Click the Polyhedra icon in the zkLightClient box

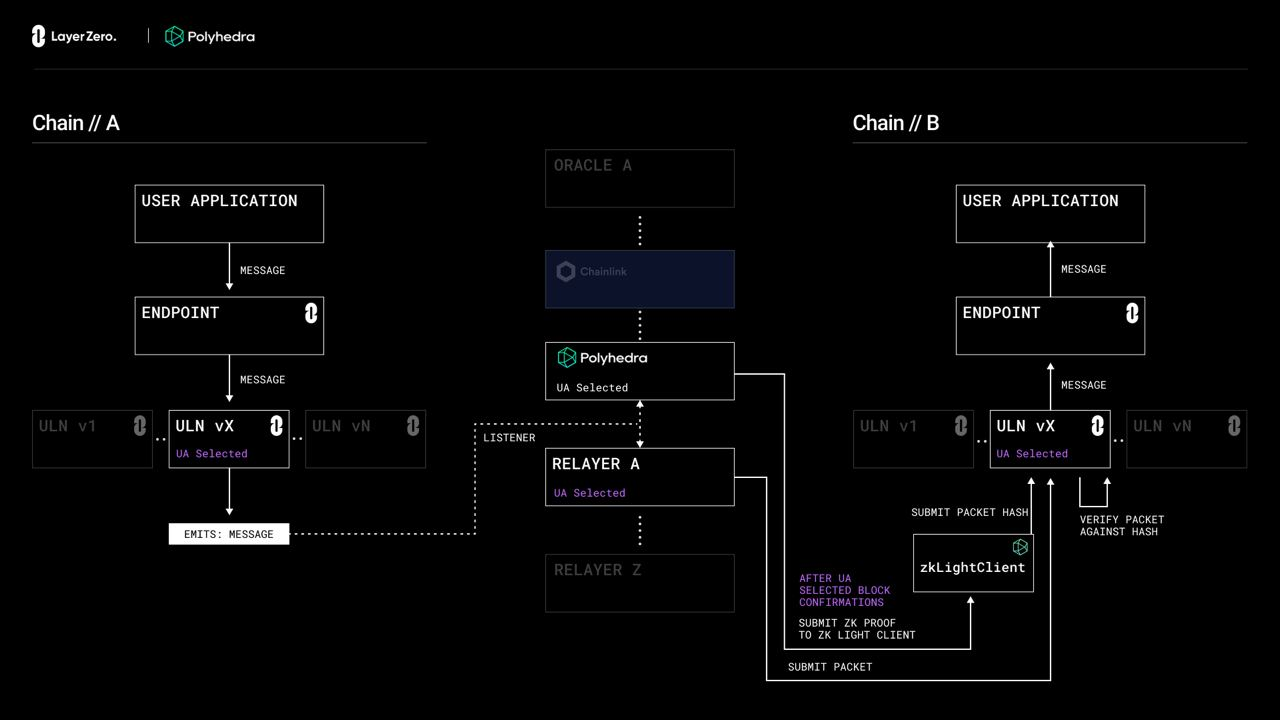(1020, 547)
